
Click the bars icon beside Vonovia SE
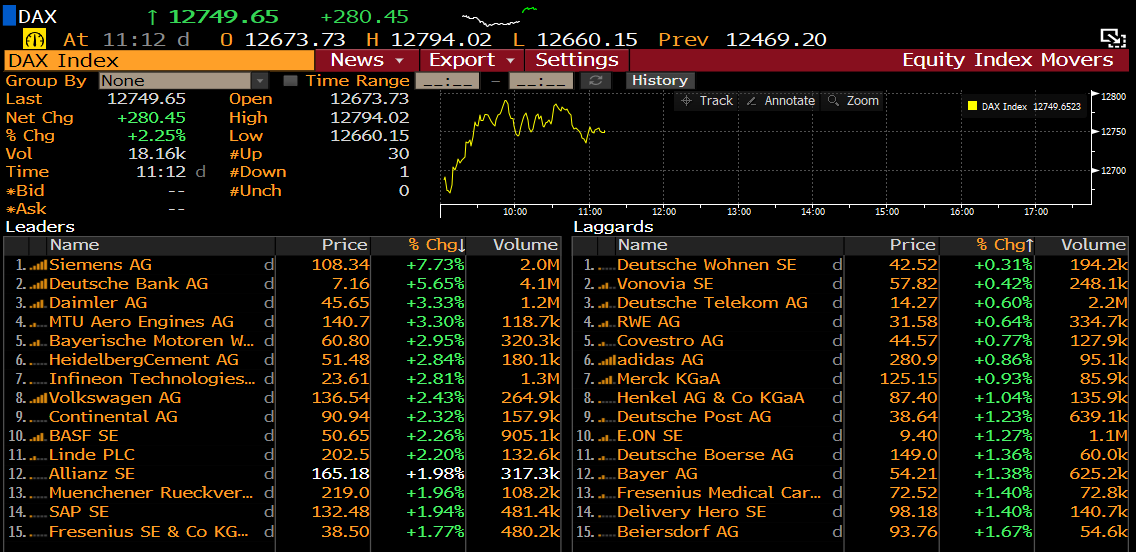tap(606, 284)
